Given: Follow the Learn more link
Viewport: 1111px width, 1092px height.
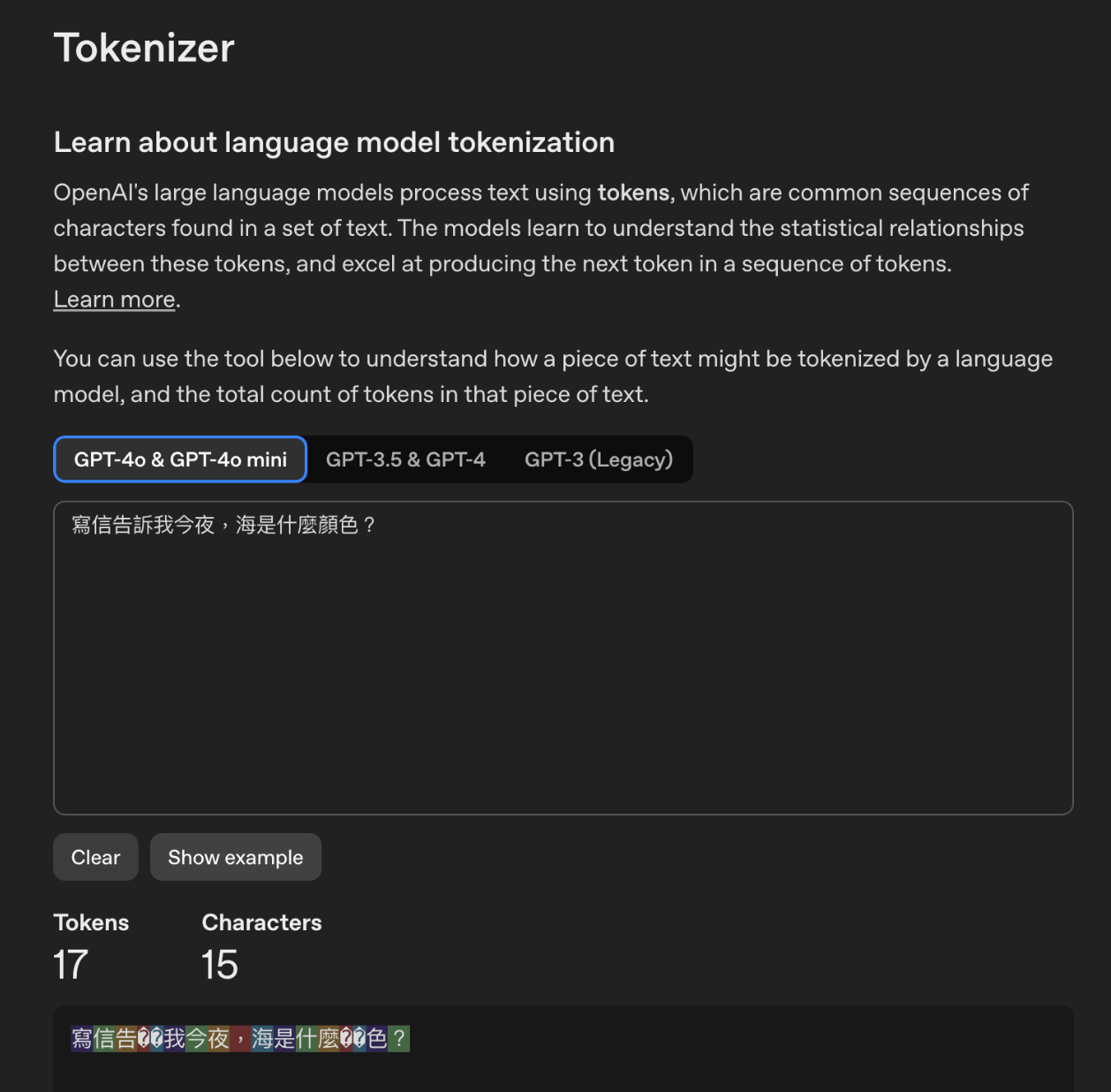Looking at the screenshot, I should click(x=115, y=300).
